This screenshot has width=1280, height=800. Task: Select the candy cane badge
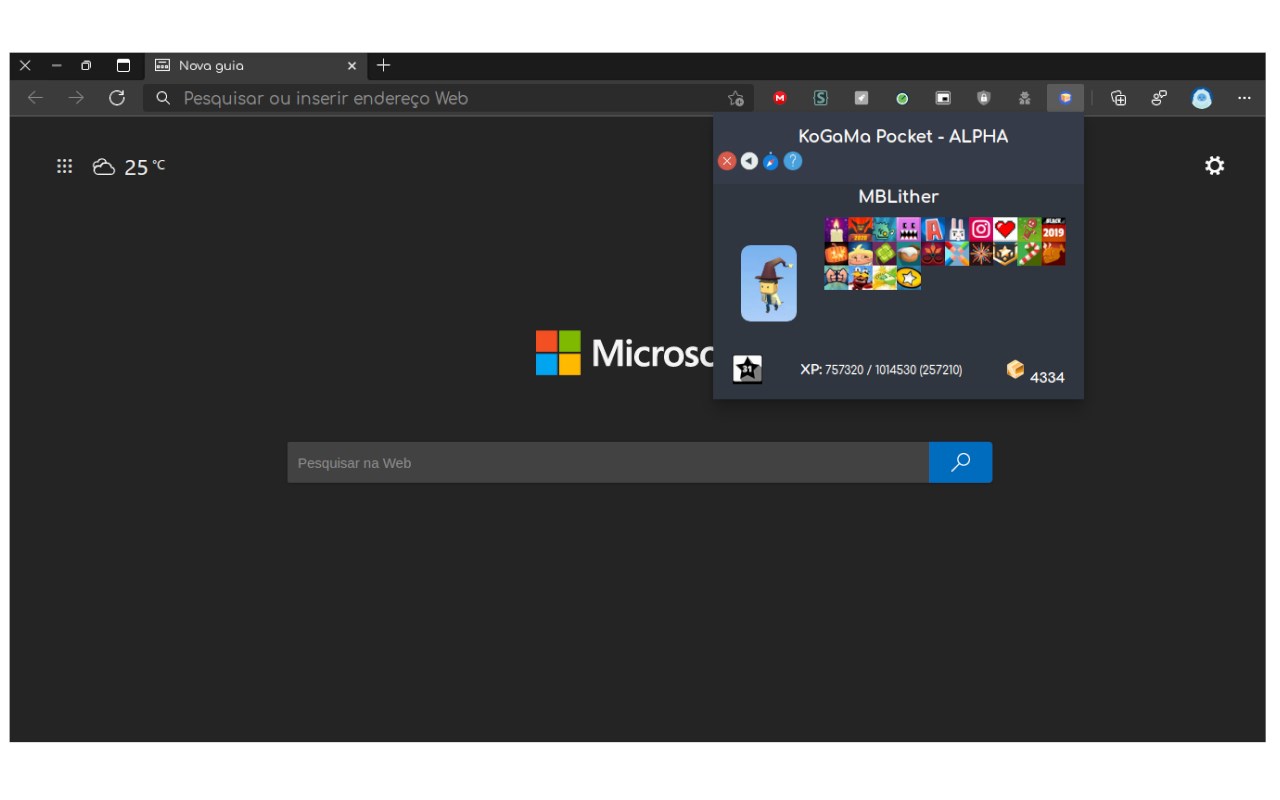coord(1030,253)
